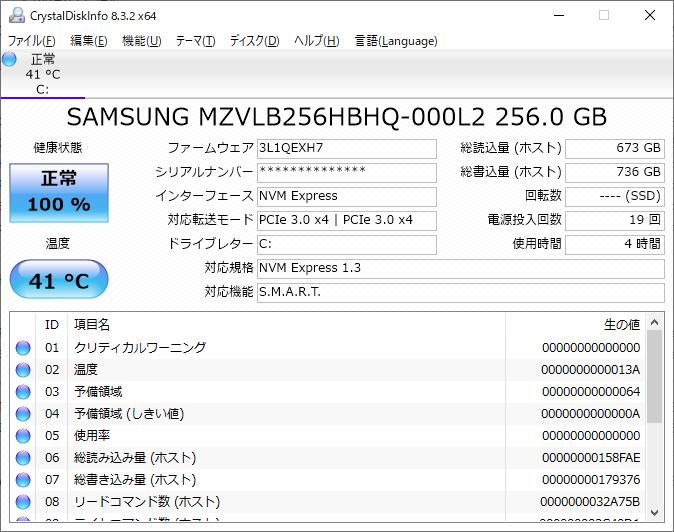Click the CrystalDiskInfo app icon in title bar
This screenshot has height=532, width=674.
17,15
